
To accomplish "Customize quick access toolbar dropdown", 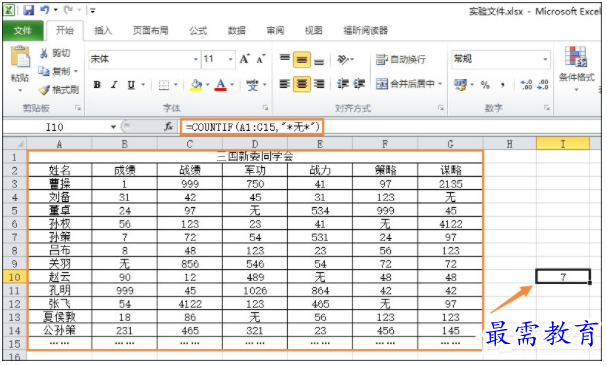I will pos(93,10).
